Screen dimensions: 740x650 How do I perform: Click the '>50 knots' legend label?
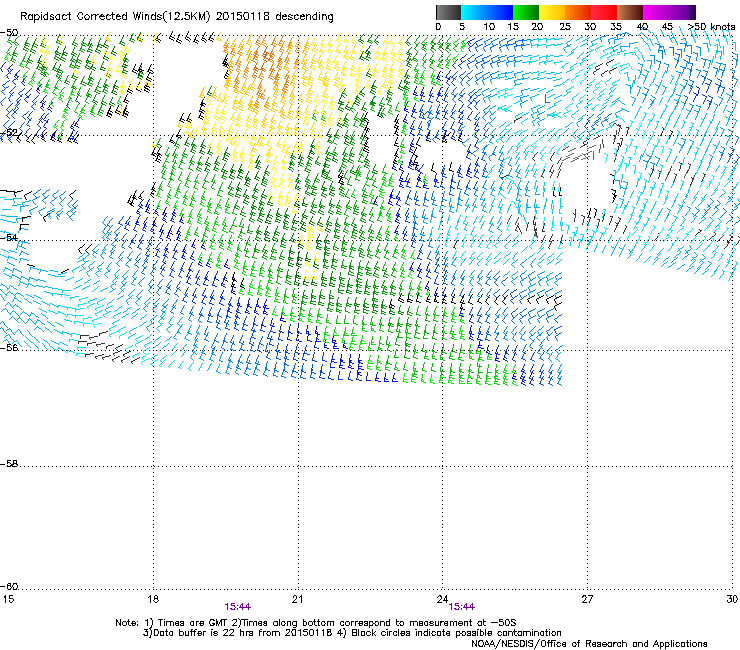(711, 27)
